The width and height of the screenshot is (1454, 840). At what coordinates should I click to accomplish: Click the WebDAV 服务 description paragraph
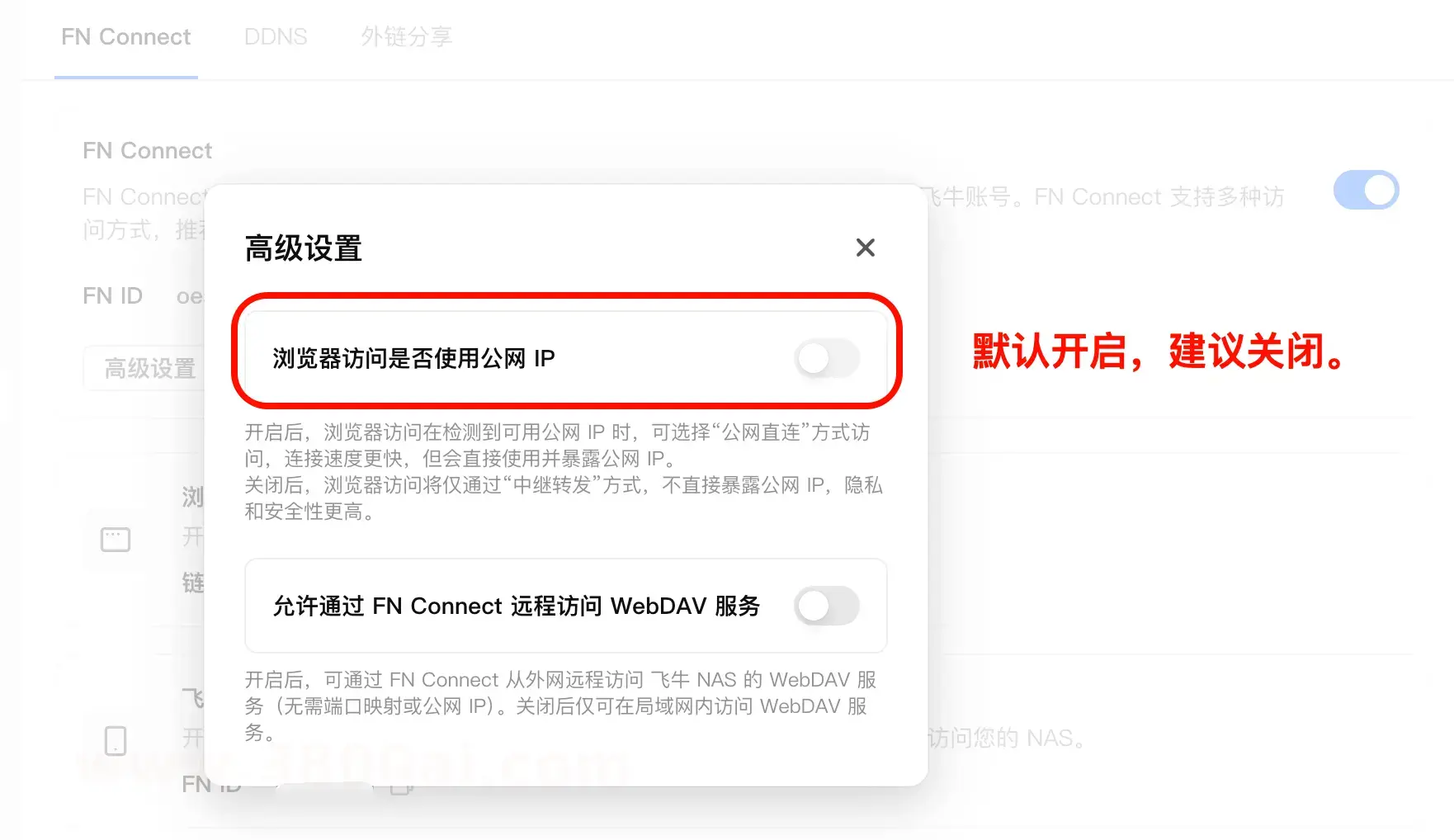(561, 706)
